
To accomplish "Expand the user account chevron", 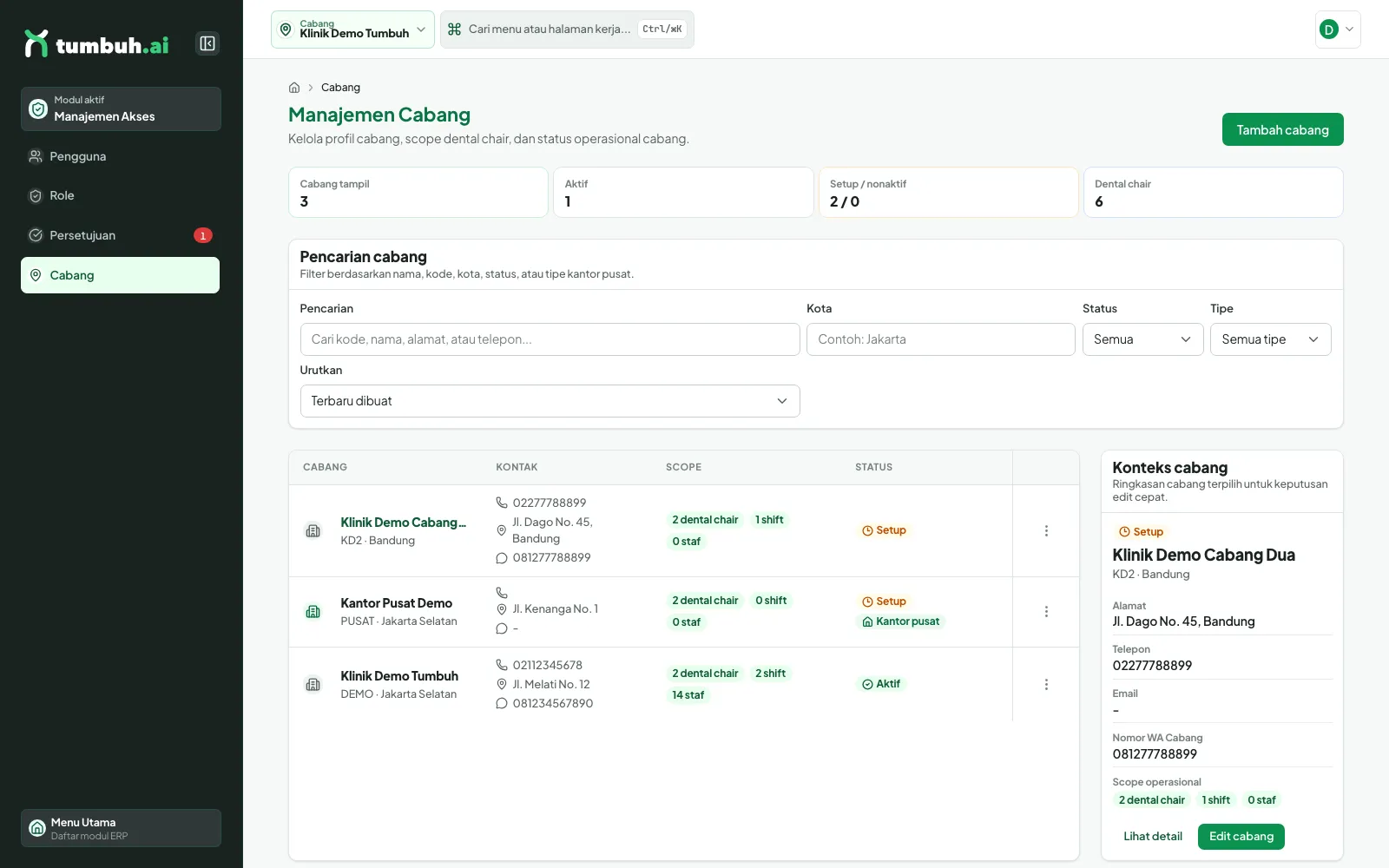I will (1349, 30).
